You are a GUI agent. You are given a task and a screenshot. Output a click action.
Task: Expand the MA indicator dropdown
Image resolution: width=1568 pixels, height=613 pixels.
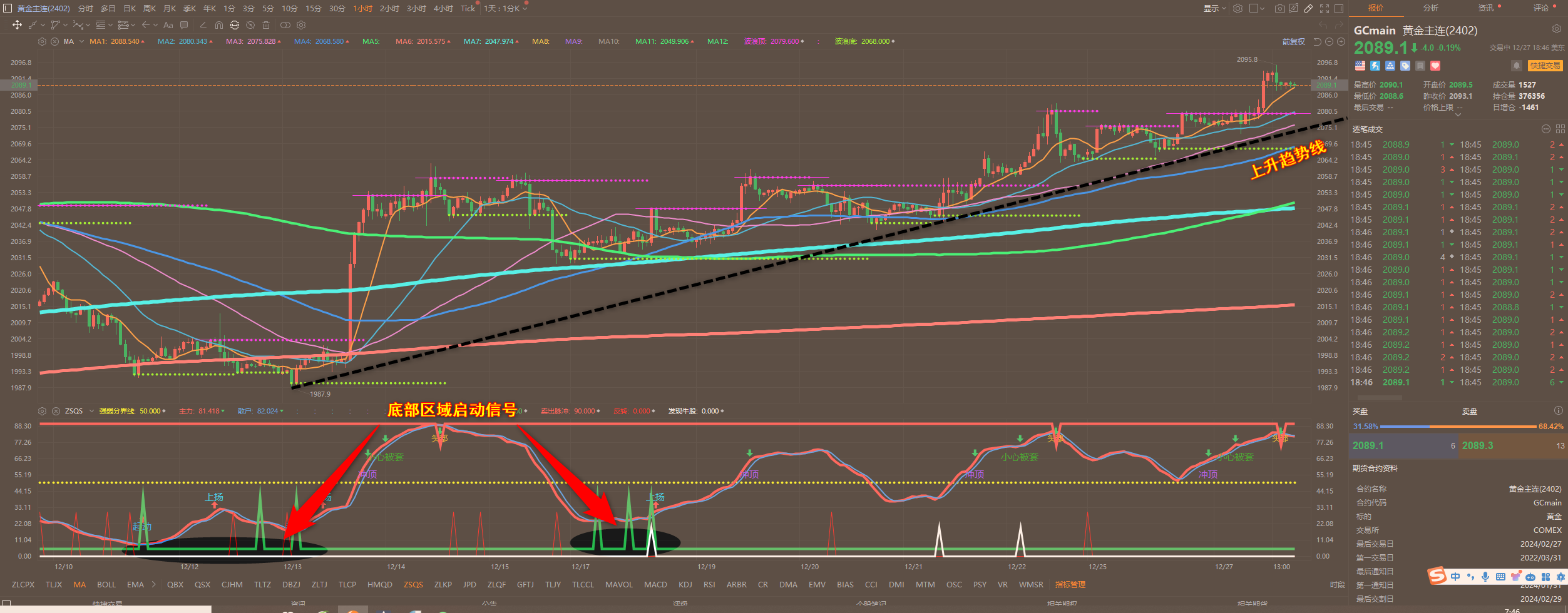pyautogui.click(x=81, y=42)
